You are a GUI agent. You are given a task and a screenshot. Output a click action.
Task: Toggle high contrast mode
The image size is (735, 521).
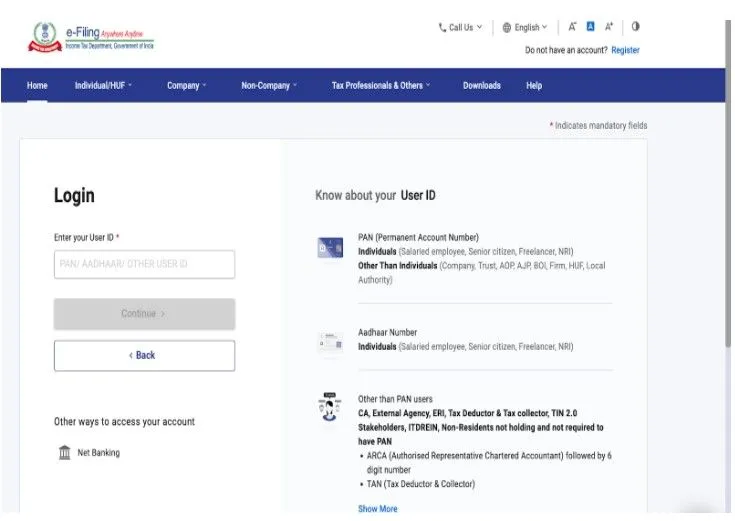click(635, 27)
